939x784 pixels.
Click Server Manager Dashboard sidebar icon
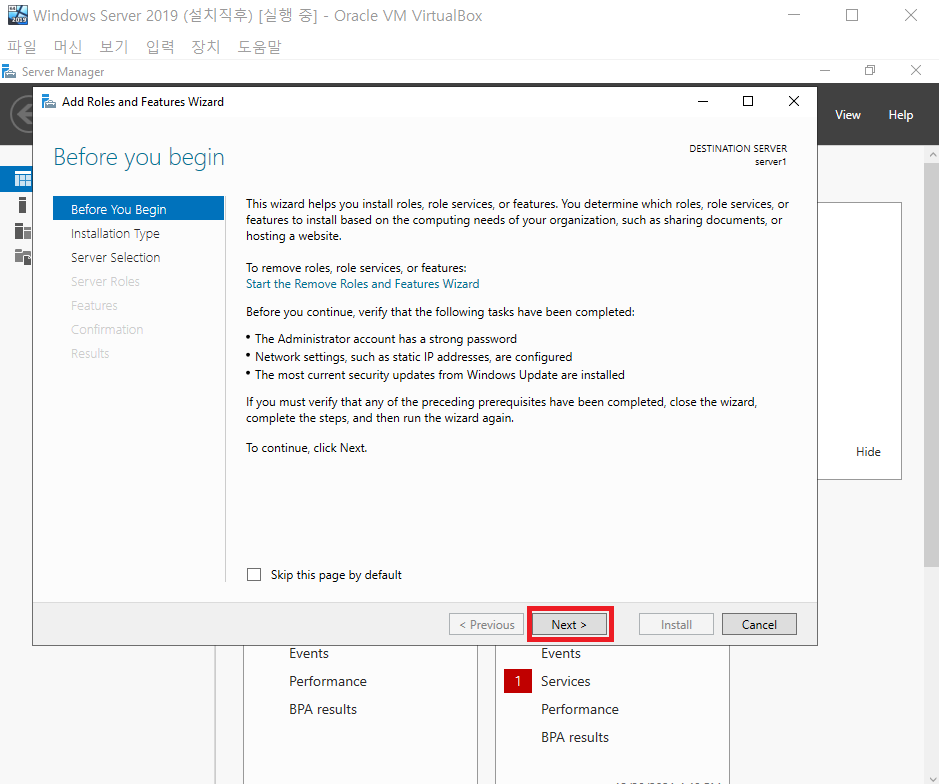click(23, 179)
